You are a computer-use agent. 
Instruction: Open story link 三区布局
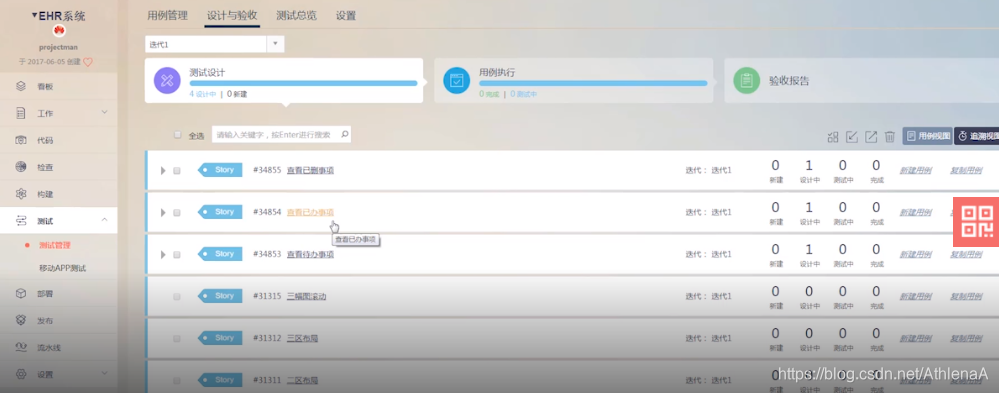pyautogui.click(x=303, y=338)
